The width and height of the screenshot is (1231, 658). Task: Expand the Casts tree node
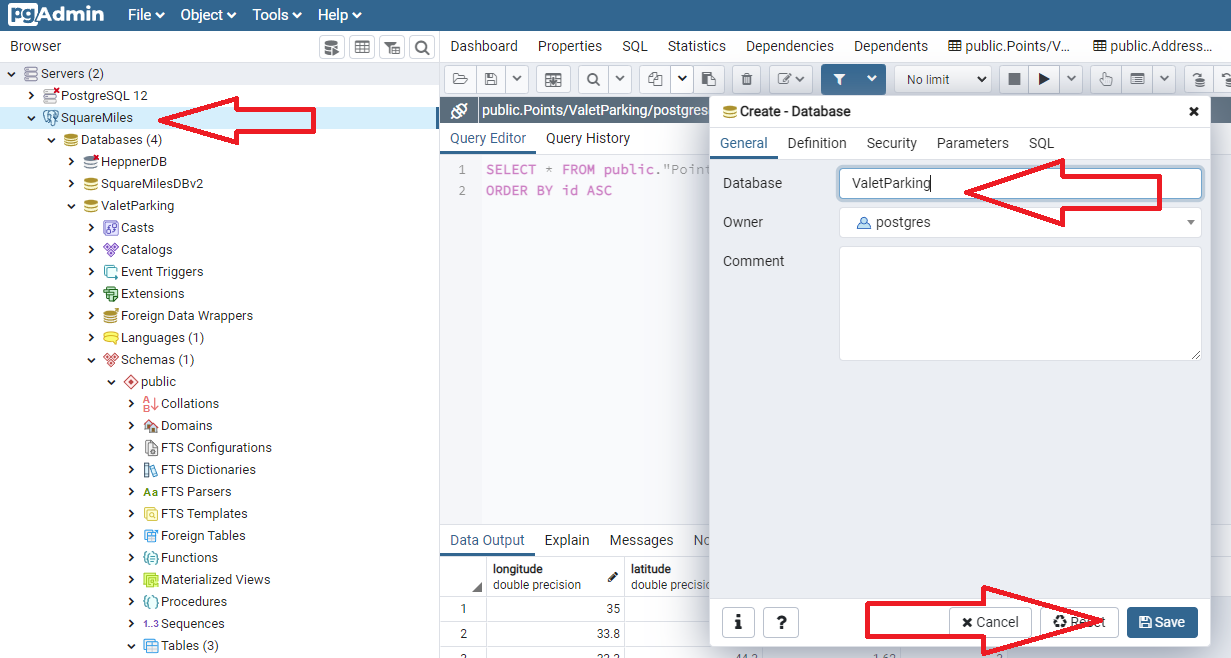point(91,228)
